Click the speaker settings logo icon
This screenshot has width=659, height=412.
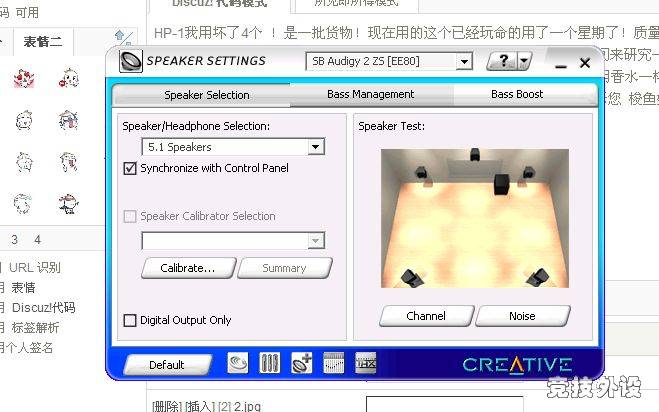click(131, 61)
